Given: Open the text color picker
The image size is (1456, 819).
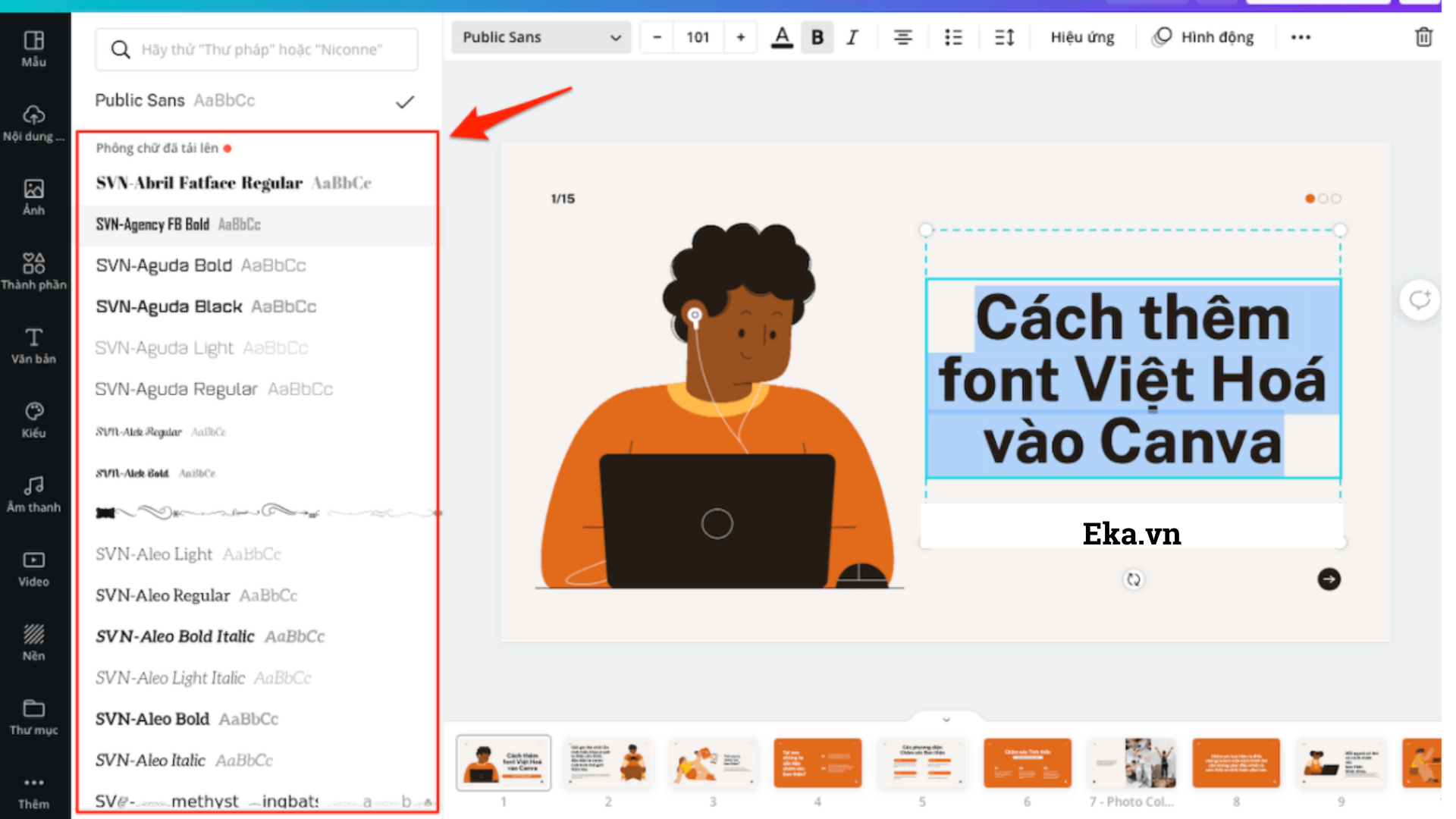Looking at the screenshot, I should pos(782,37).
